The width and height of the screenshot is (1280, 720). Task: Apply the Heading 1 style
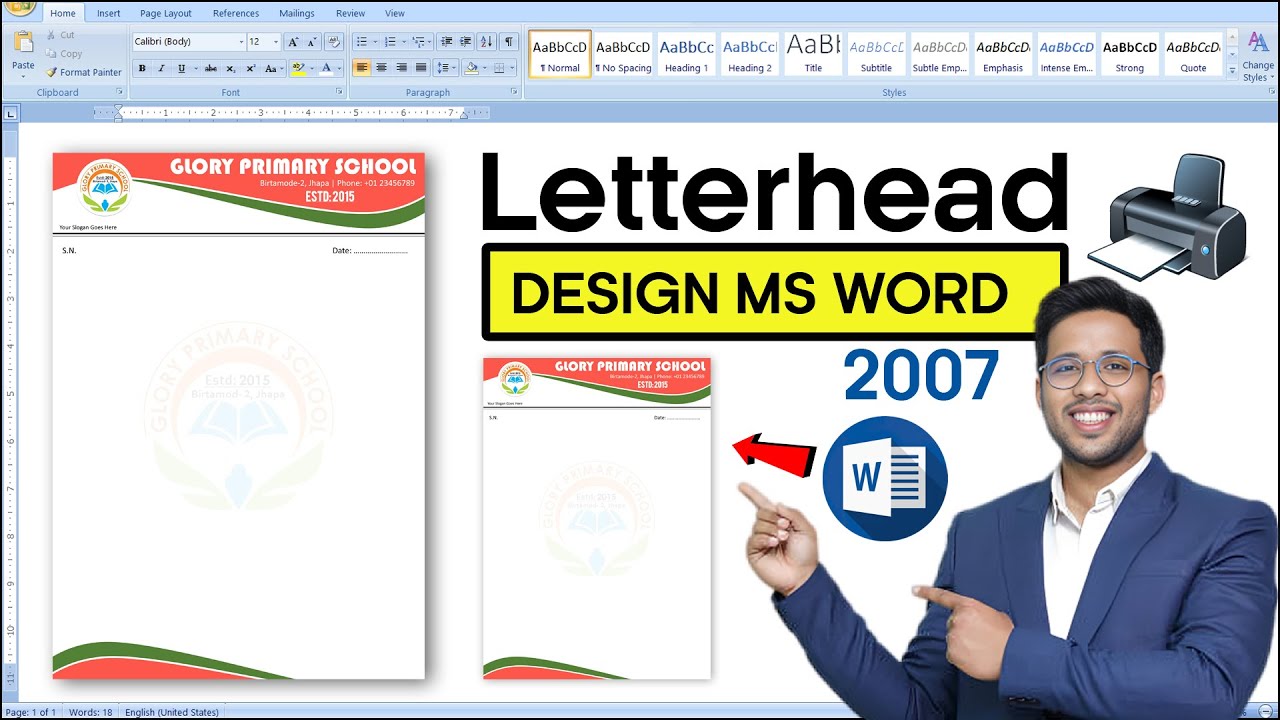click(687, 54)
